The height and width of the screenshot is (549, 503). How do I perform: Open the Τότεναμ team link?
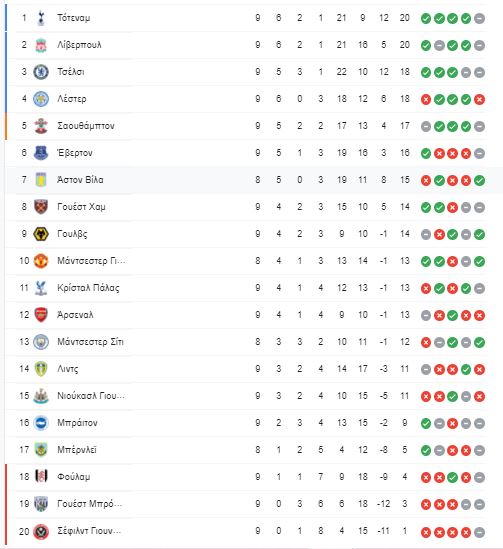tap(74, 18)
